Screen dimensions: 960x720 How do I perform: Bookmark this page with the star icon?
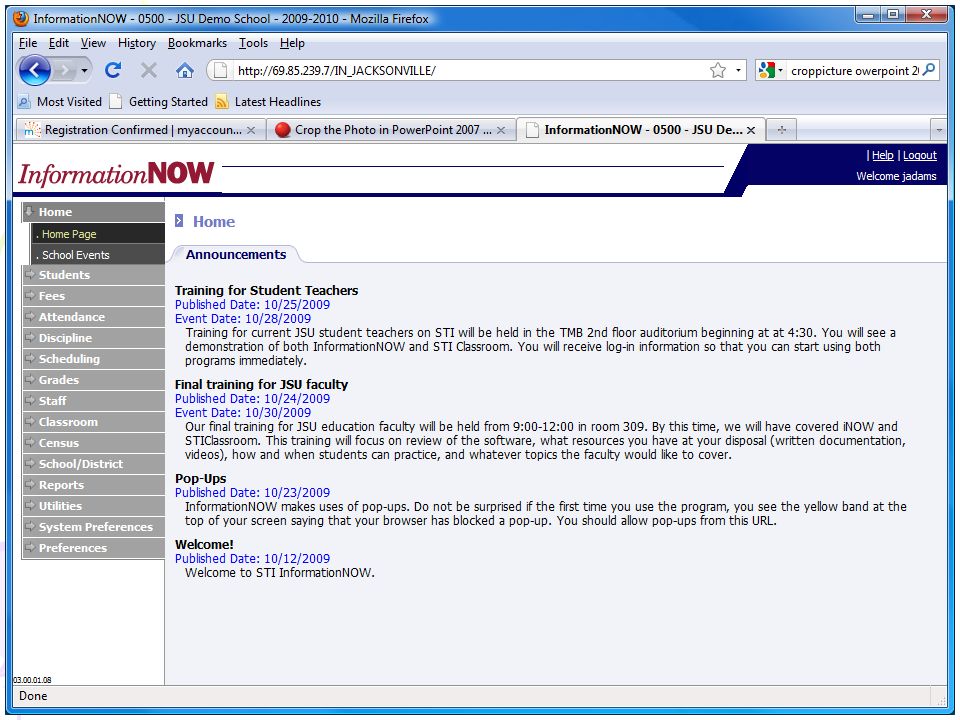click(x=718, y=70)
